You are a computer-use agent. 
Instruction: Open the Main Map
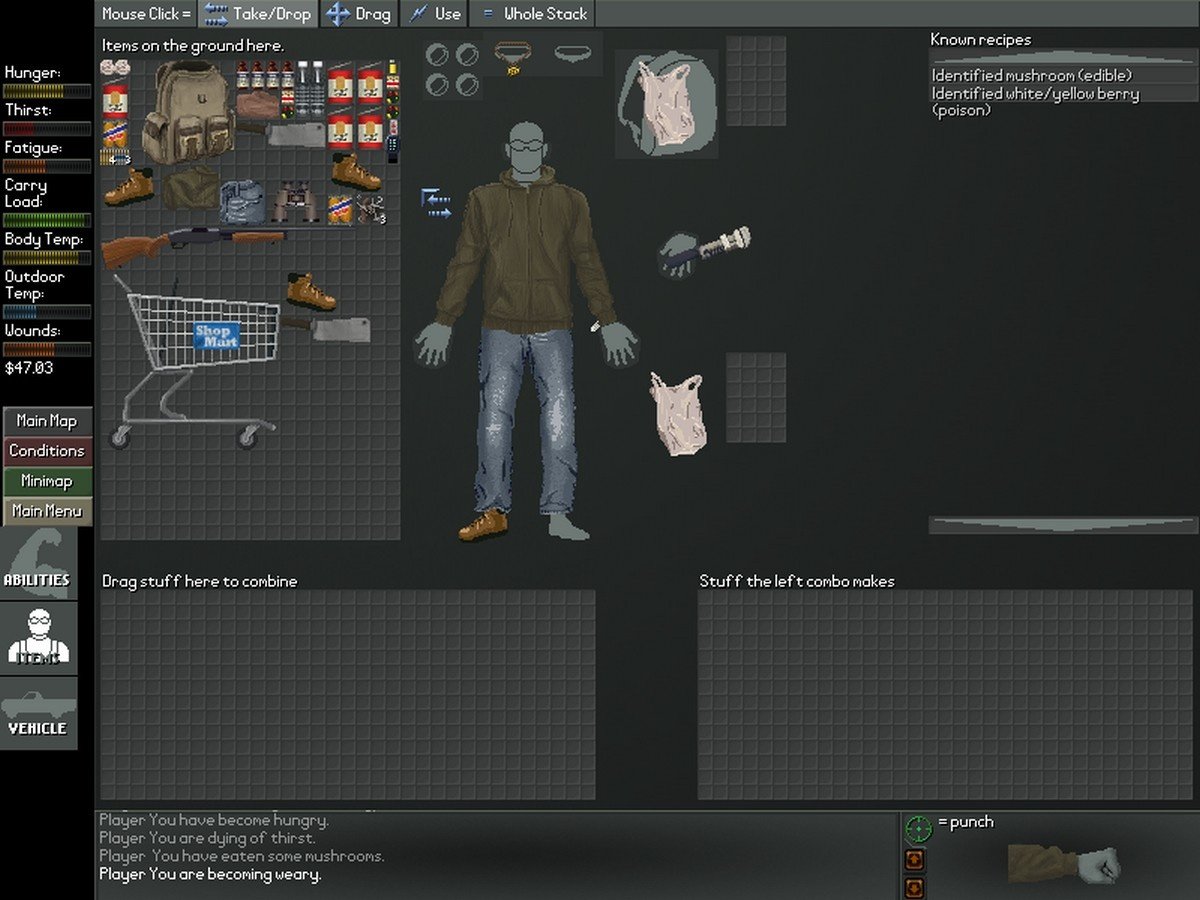click(x=47, y=421)
